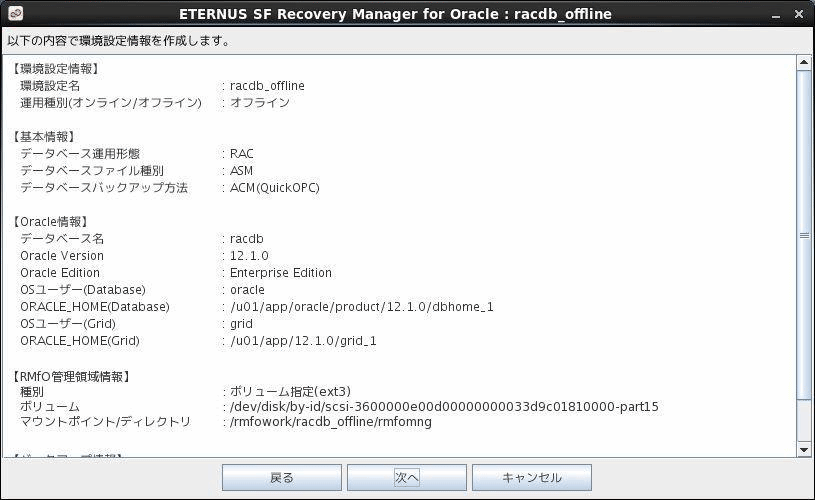Click the 'OSユーザー(Grid)' label
Screen dimensions: 815x500
(x=68, y=324)
